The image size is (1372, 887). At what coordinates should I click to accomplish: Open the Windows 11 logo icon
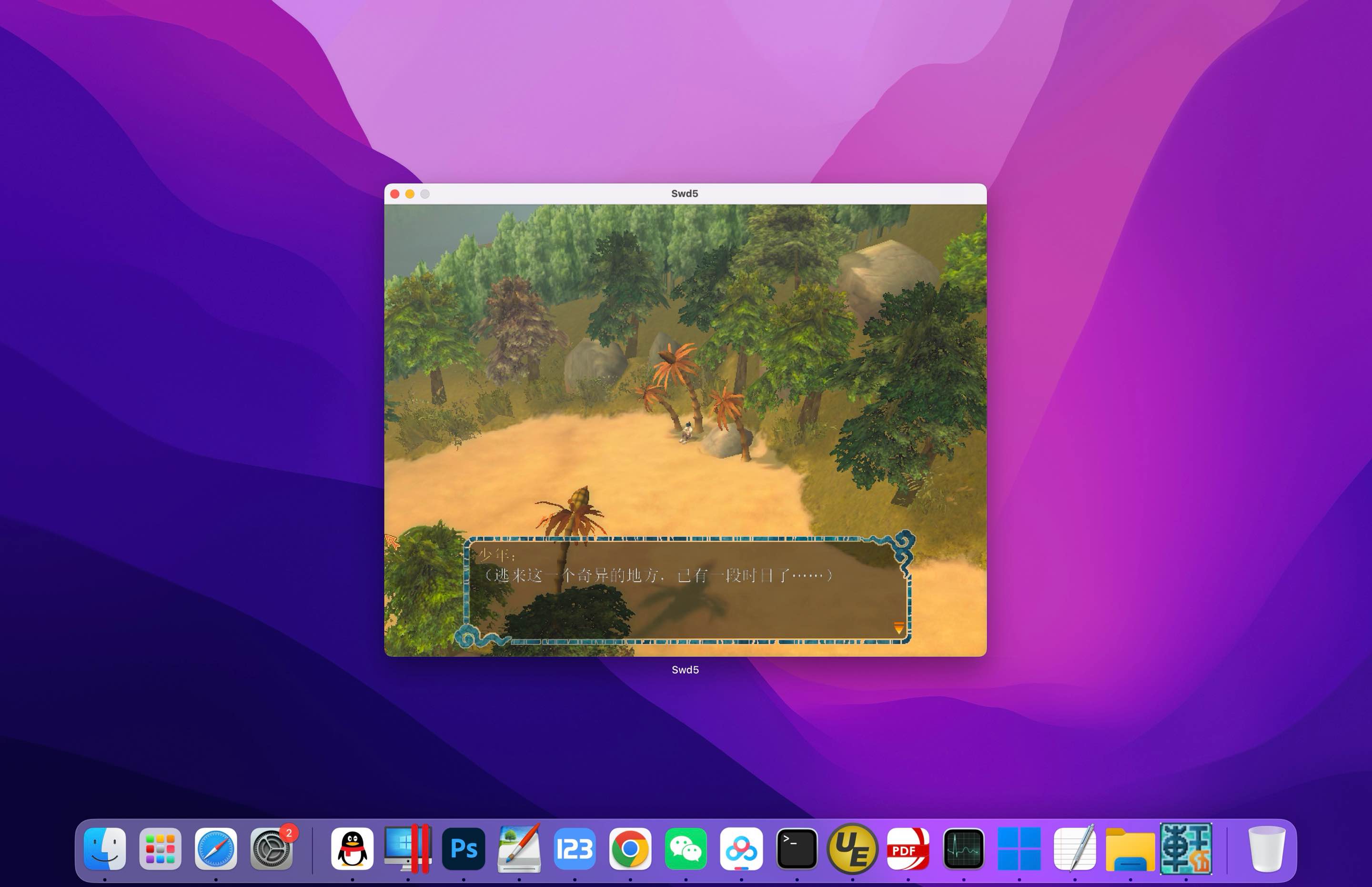pyautogui.click(x=1019, y=848)
